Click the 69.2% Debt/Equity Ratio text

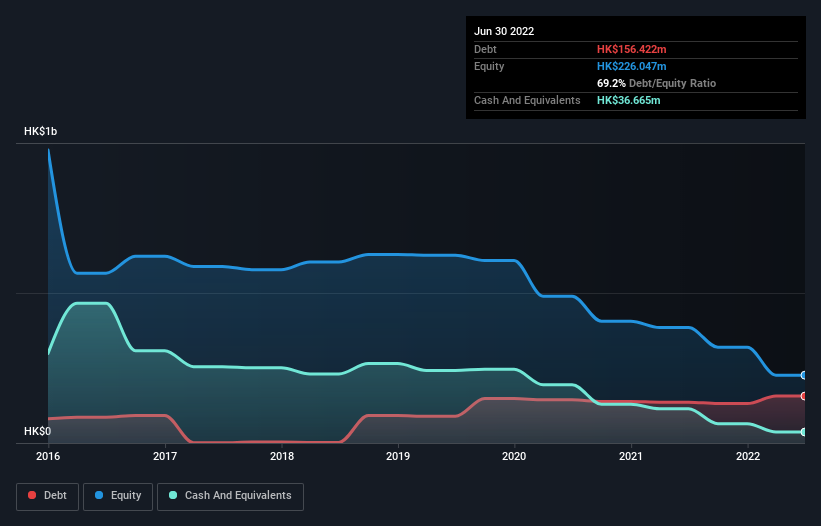(657, 83)
